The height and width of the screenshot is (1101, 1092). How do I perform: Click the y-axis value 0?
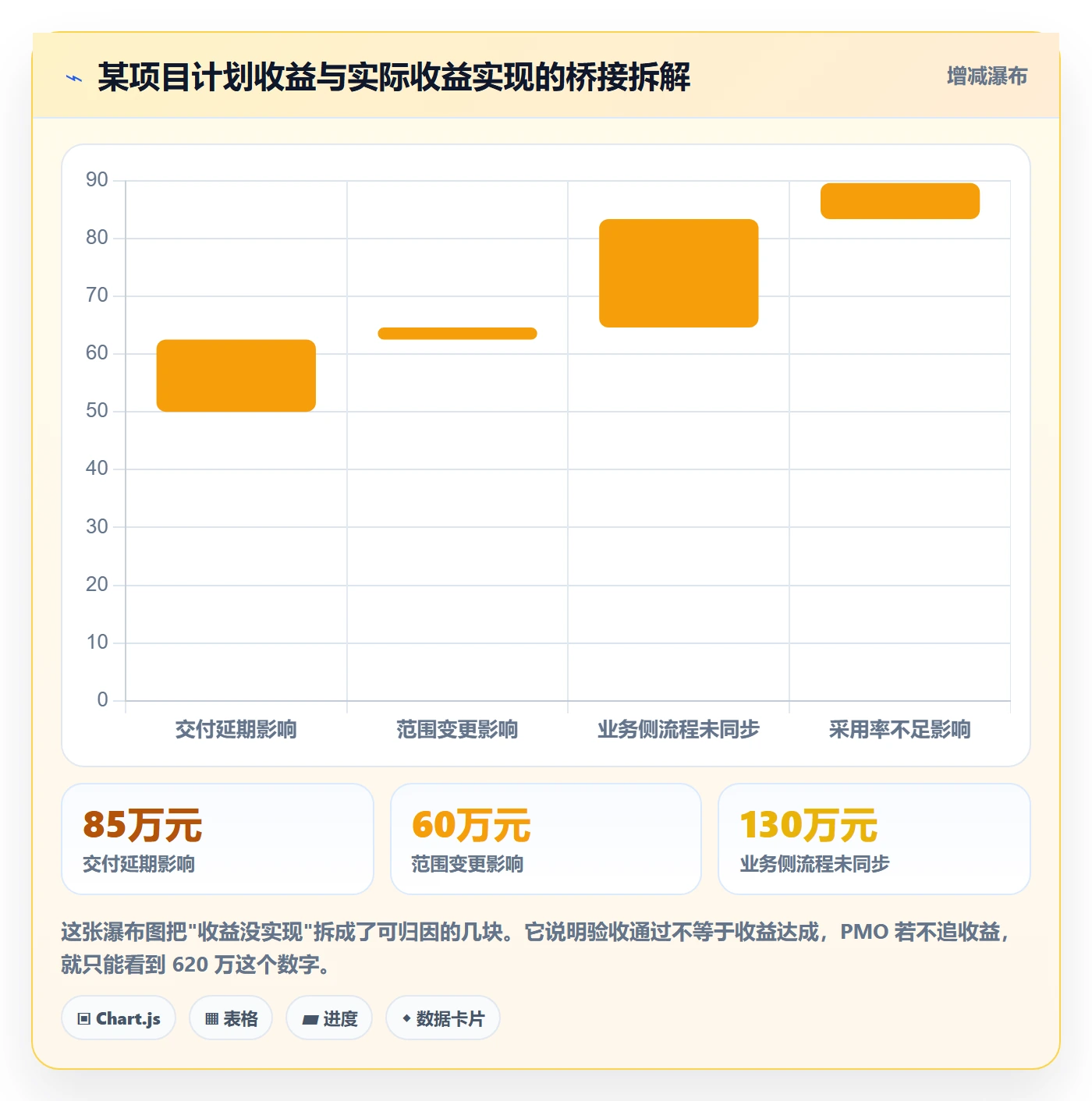102,699
